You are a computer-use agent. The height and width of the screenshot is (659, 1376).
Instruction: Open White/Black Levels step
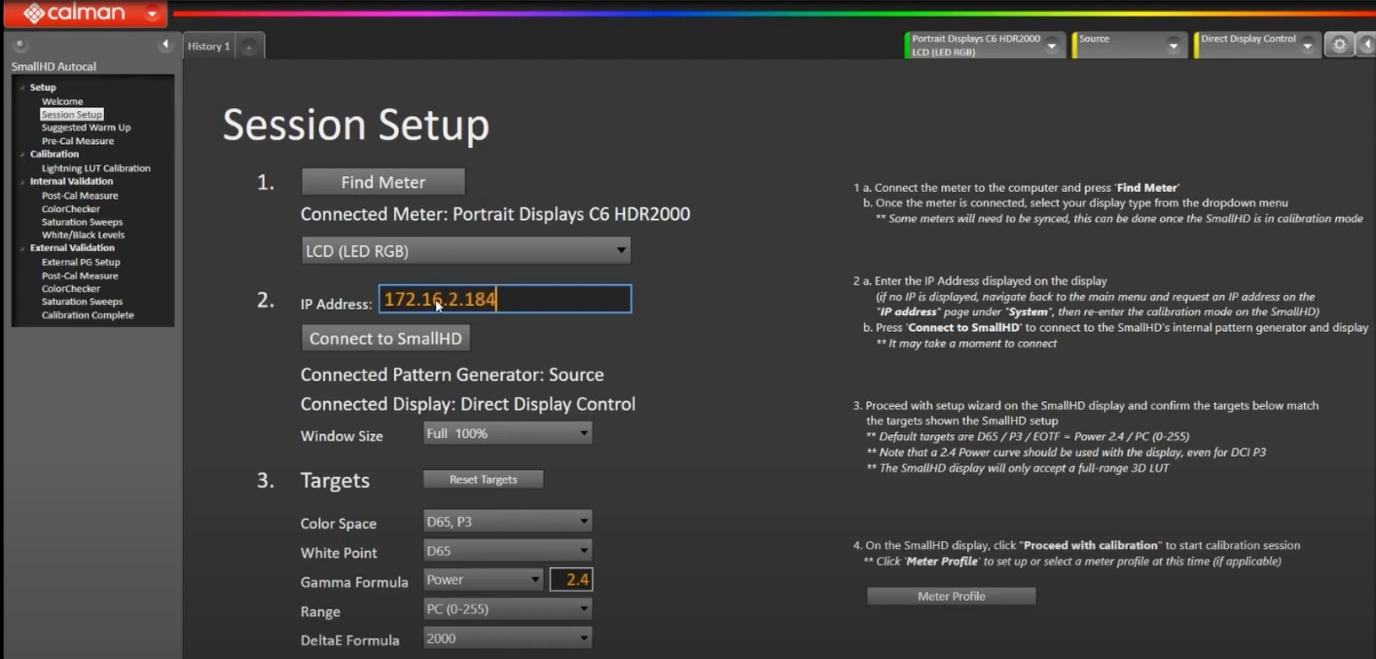(x=83, y=235)
